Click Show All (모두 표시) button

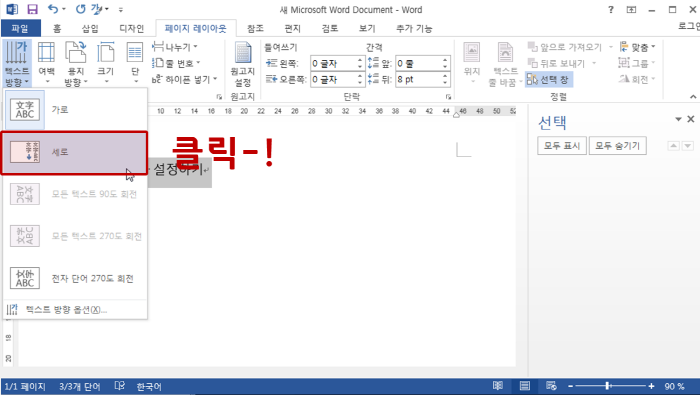(x=562, y=146)
